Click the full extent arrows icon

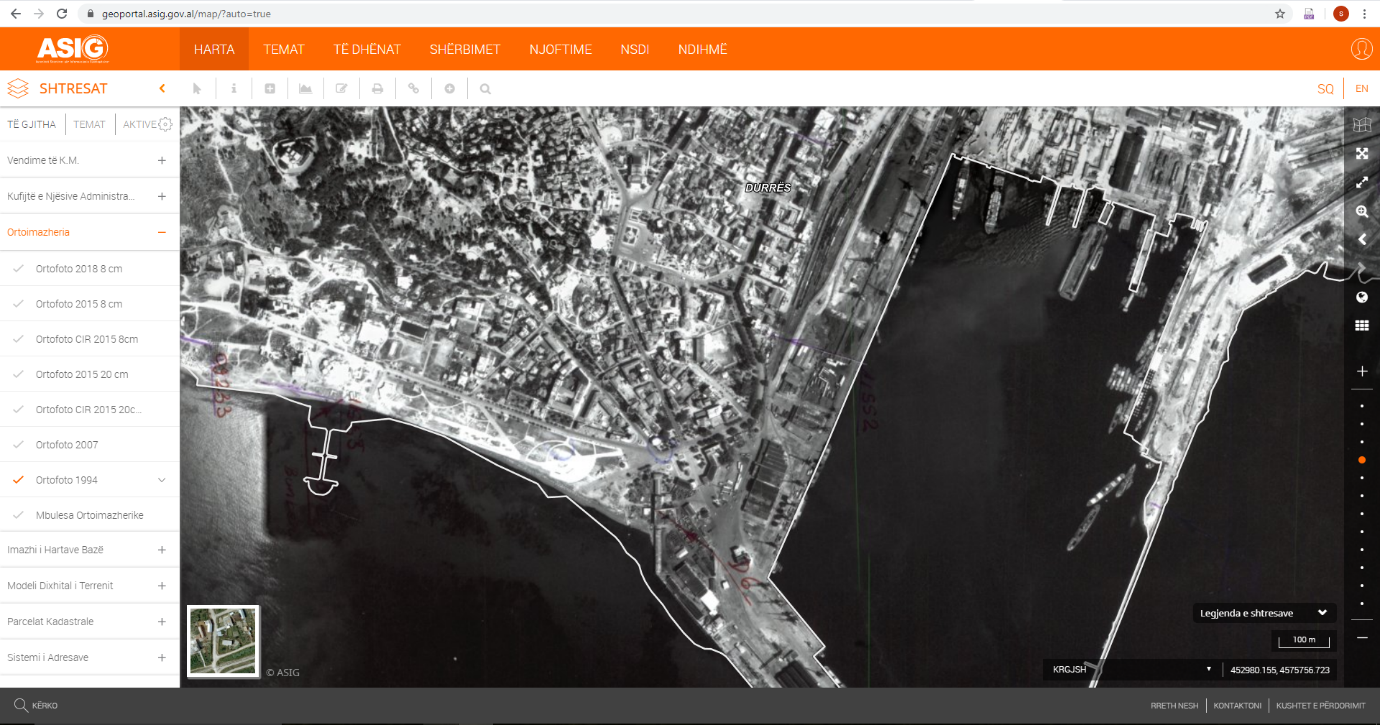1361,154
